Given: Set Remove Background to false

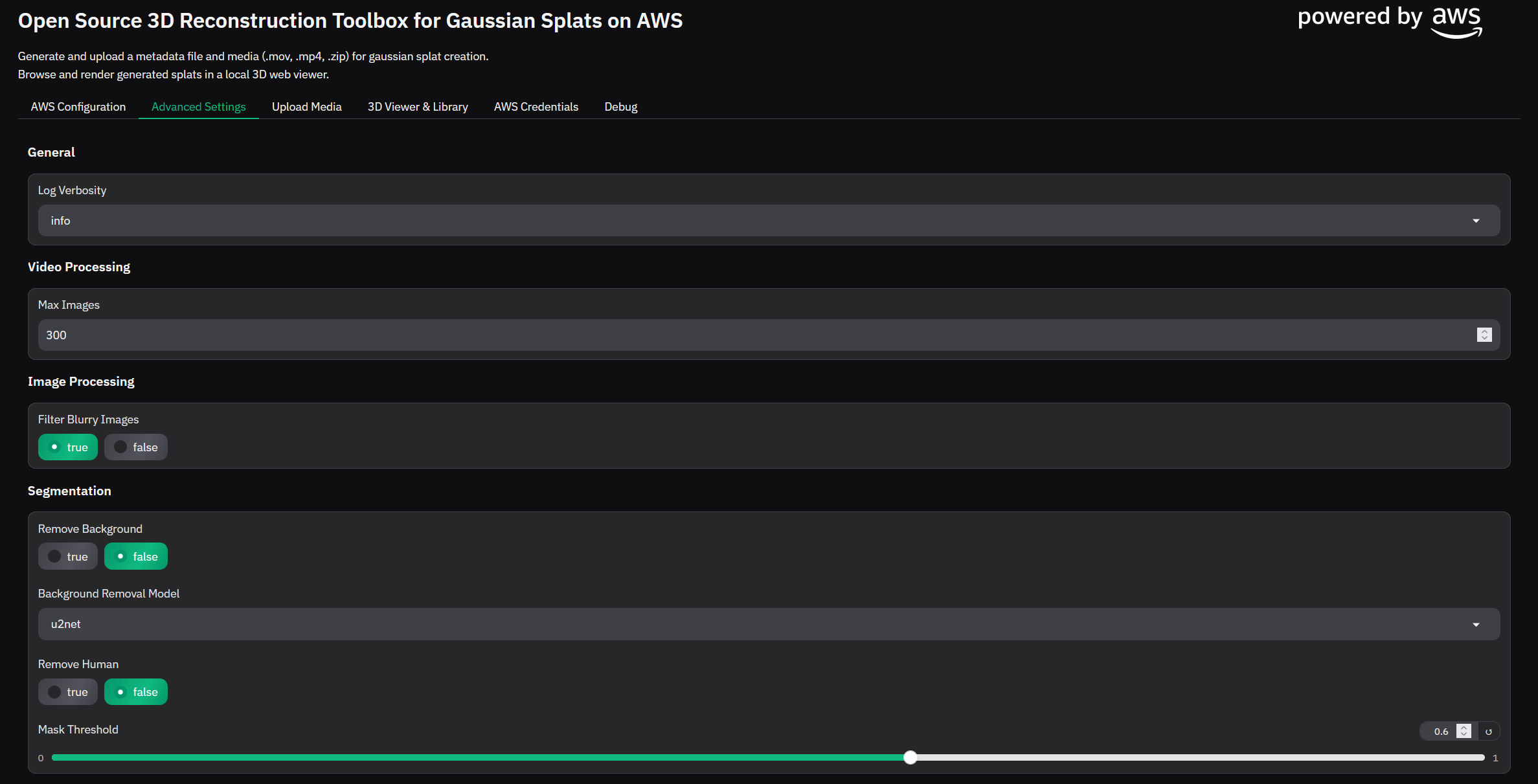Looking at the screenshot, I should tap(136, 557).
